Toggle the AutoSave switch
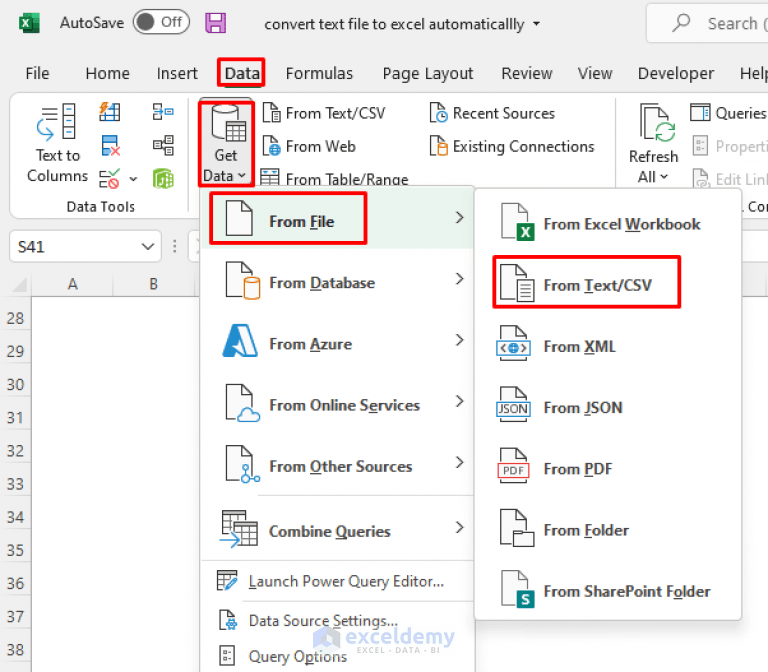 click(x=161, y=22)
